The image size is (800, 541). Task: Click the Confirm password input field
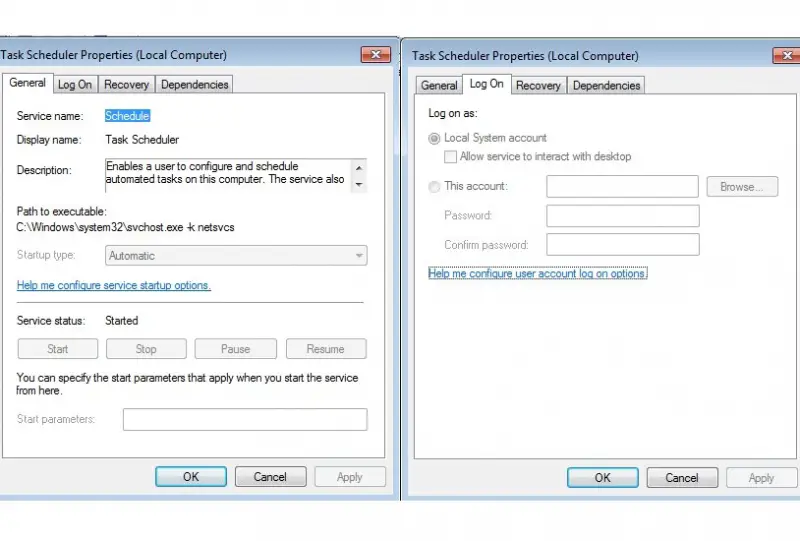(622, 244)
